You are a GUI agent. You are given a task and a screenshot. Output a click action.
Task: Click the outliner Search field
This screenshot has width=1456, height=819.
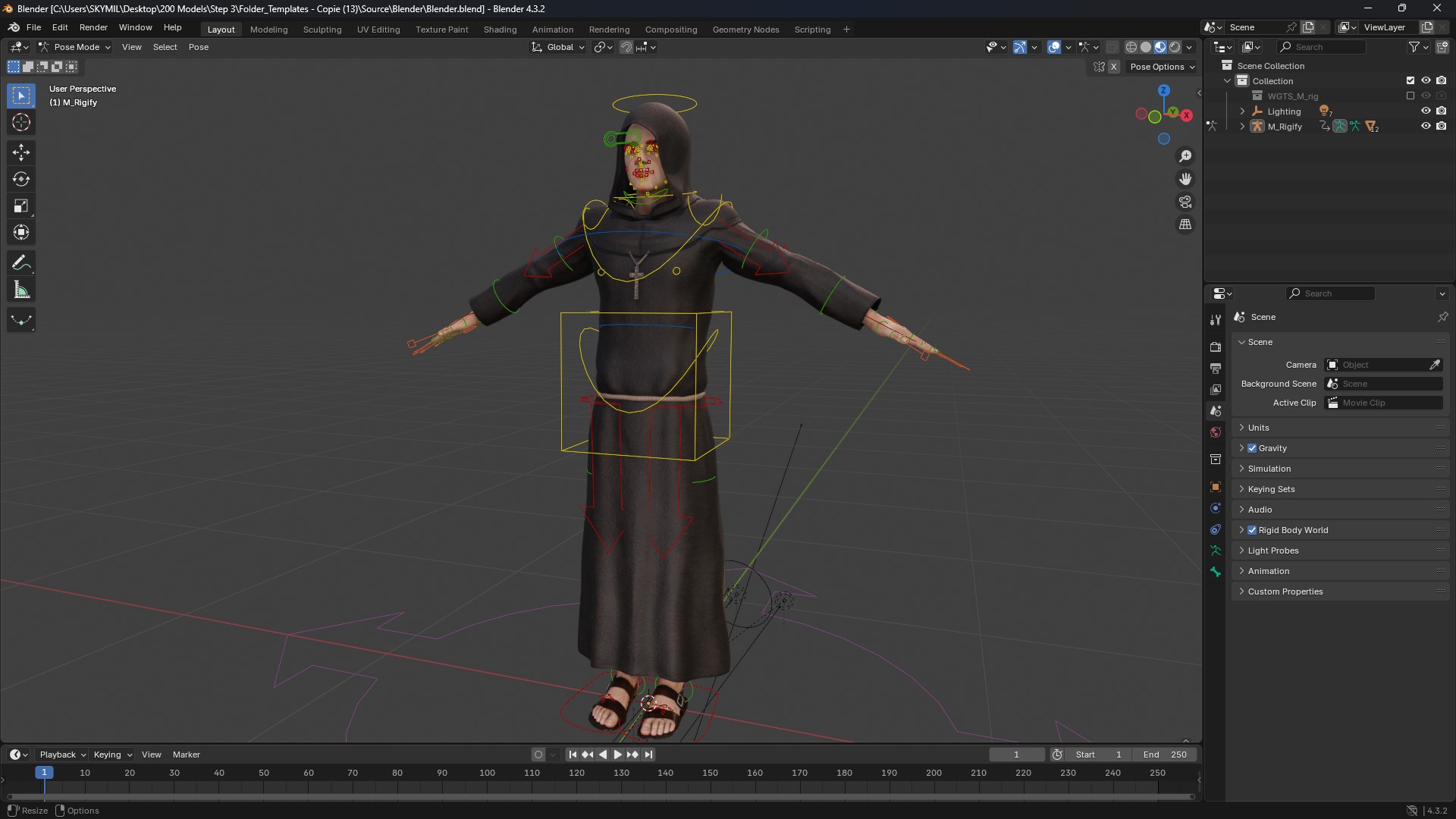[x=1322, y=47]
